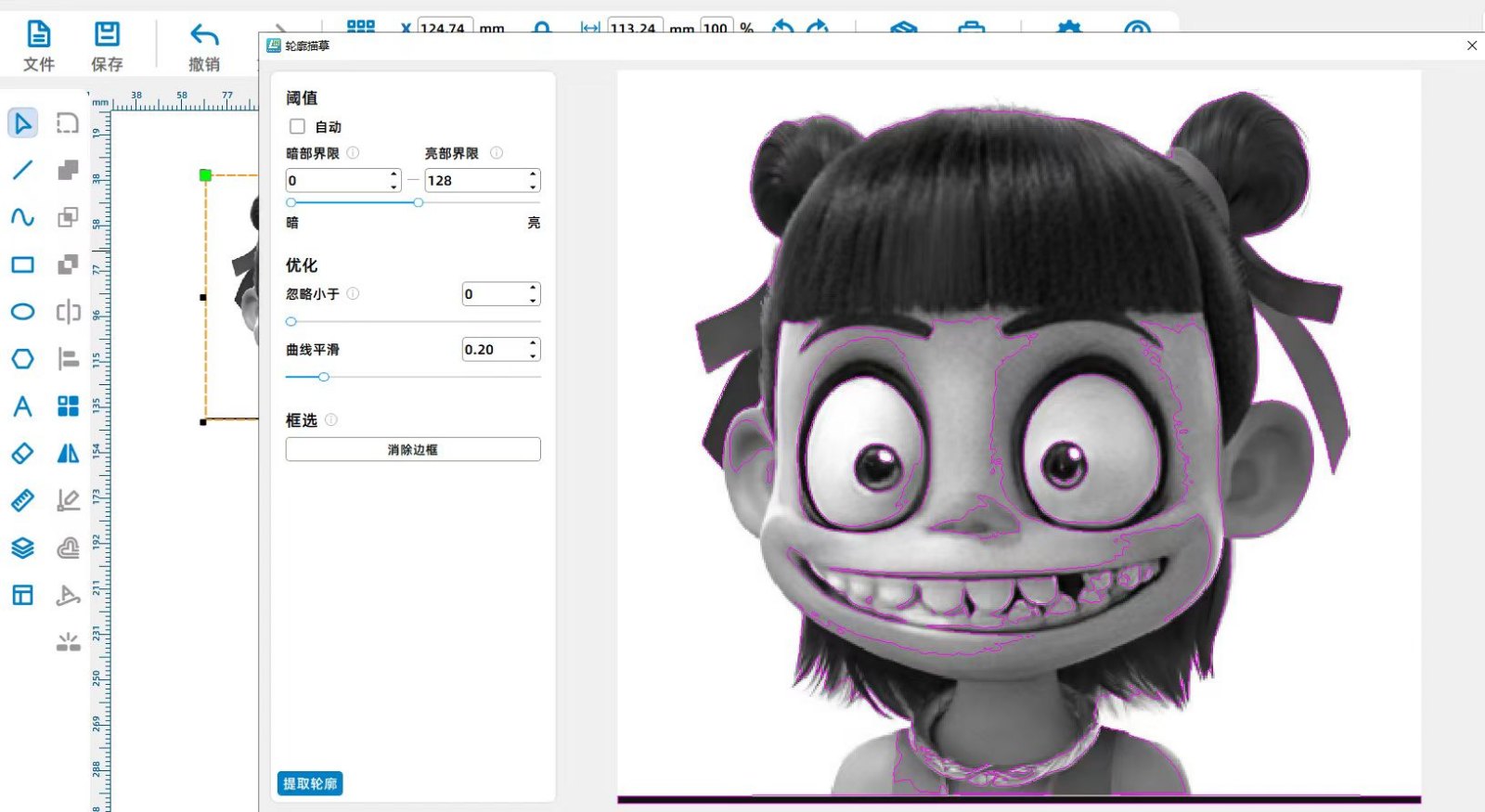1485x812 pixels.
Task: Click the 提取轮廓 extract outline button
Action: point(310,783)
